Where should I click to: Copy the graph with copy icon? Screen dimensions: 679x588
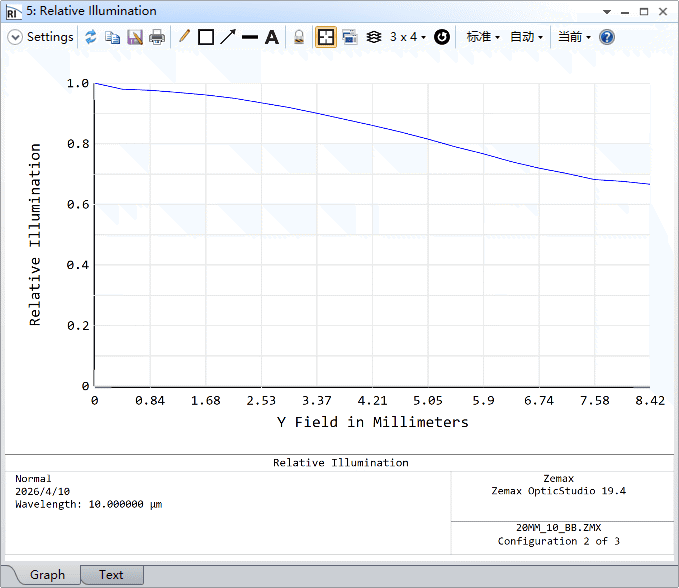113,37
